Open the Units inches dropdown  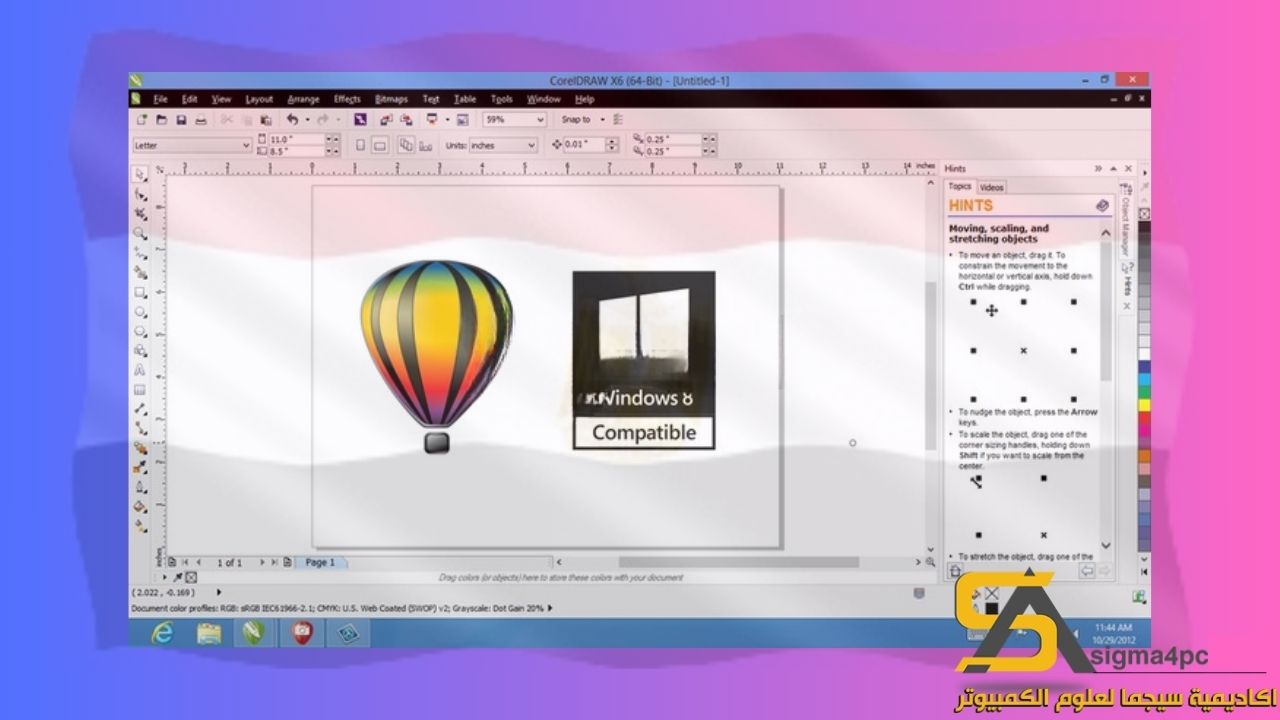tap(531, 145)
